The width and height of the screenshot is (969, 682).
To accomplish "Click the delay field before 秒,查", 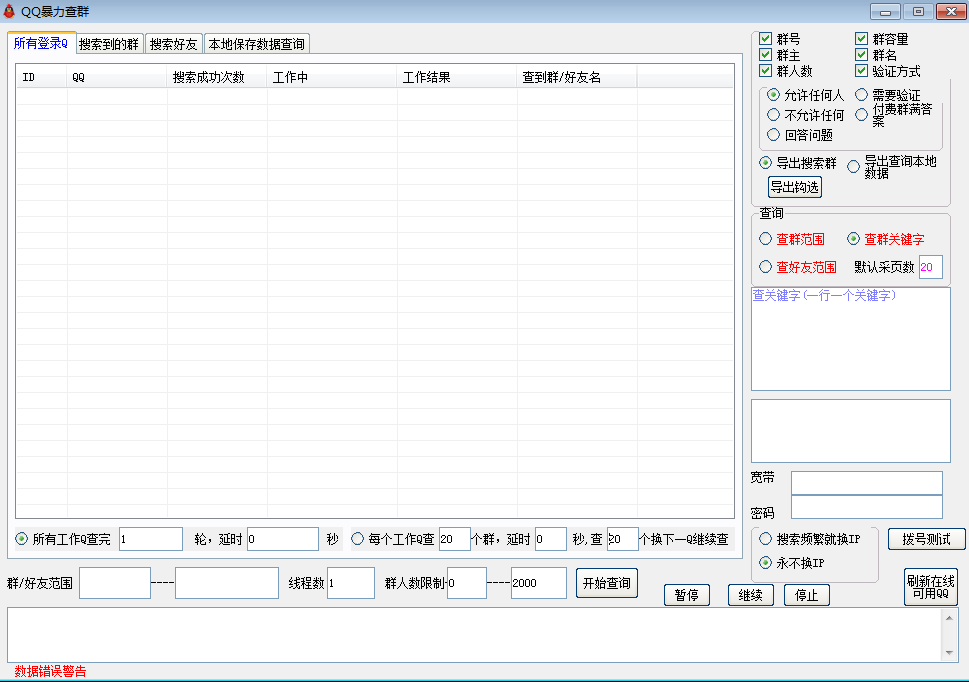I will click(551, 539).
